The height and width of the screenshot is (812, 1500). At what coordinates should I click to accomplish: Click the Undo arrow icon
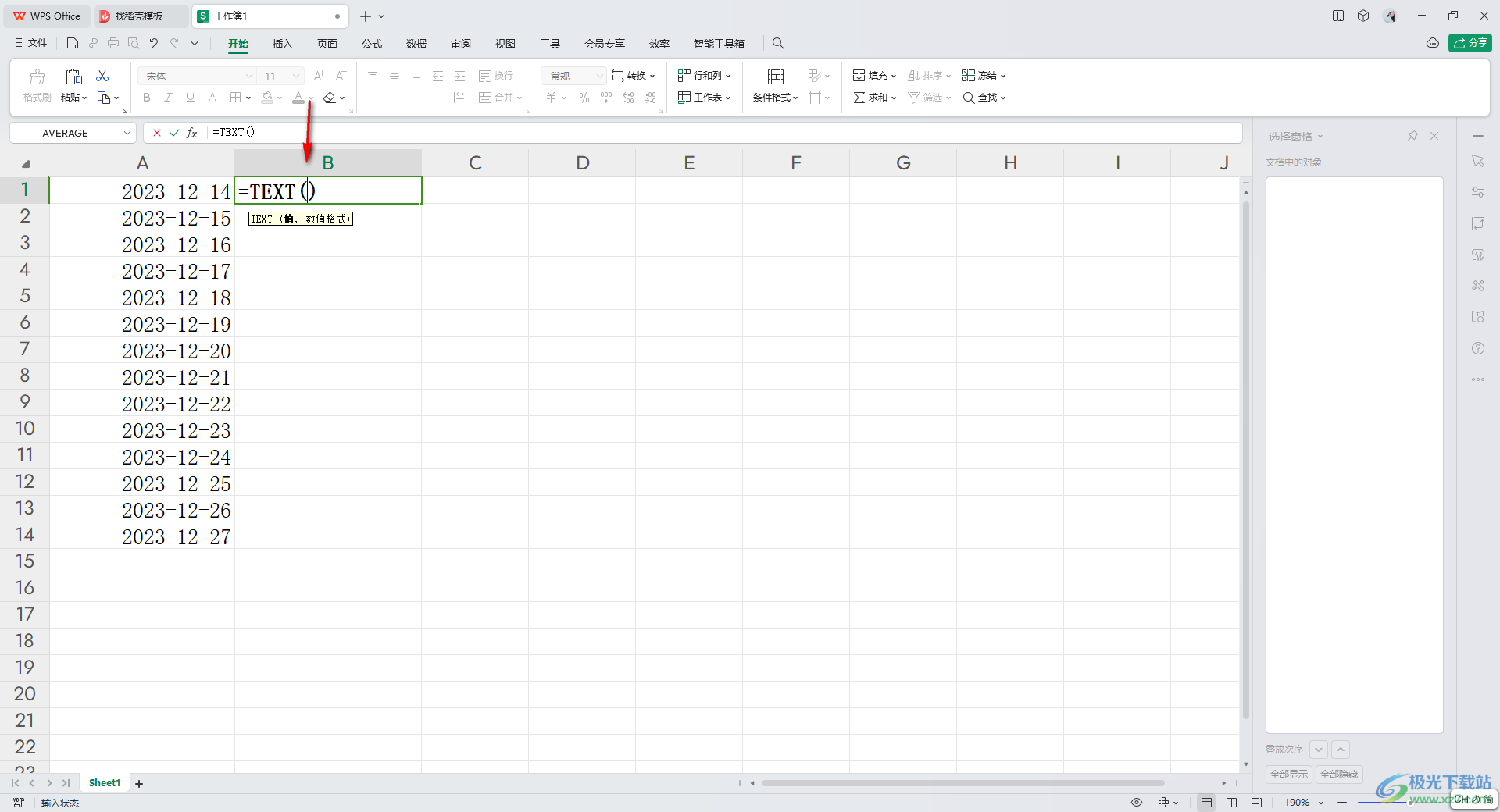pyautogui.click(x=154, y=44)
